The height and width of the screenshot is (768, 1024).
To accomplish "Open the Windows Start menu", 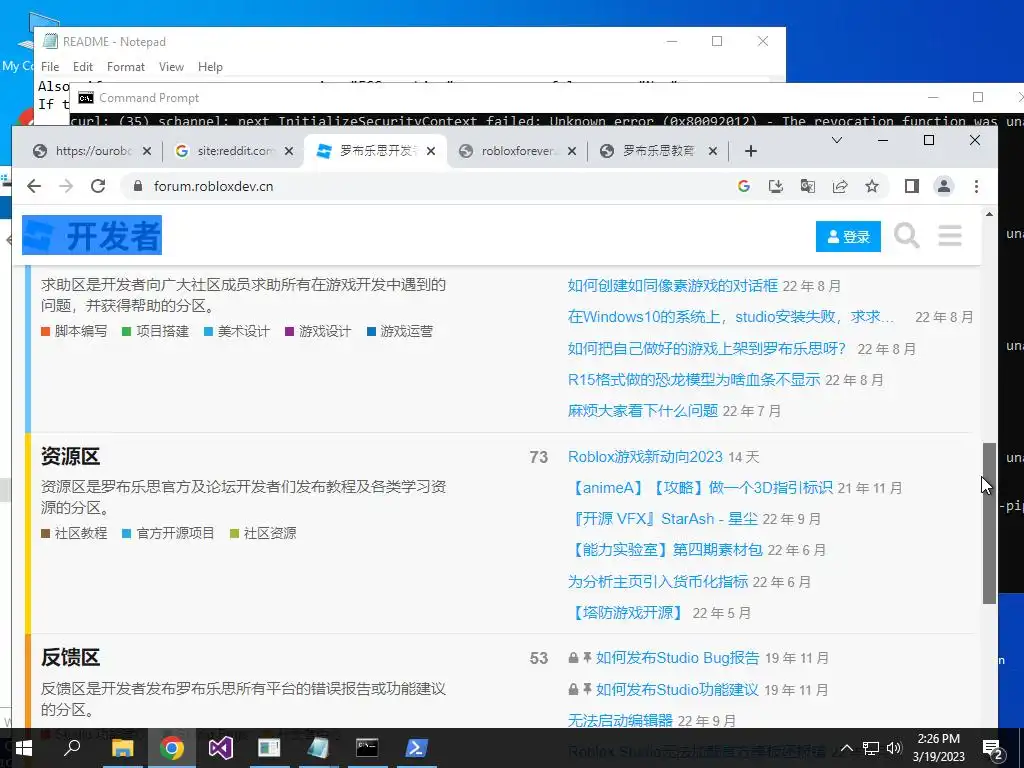I will (x=24, y=748).
